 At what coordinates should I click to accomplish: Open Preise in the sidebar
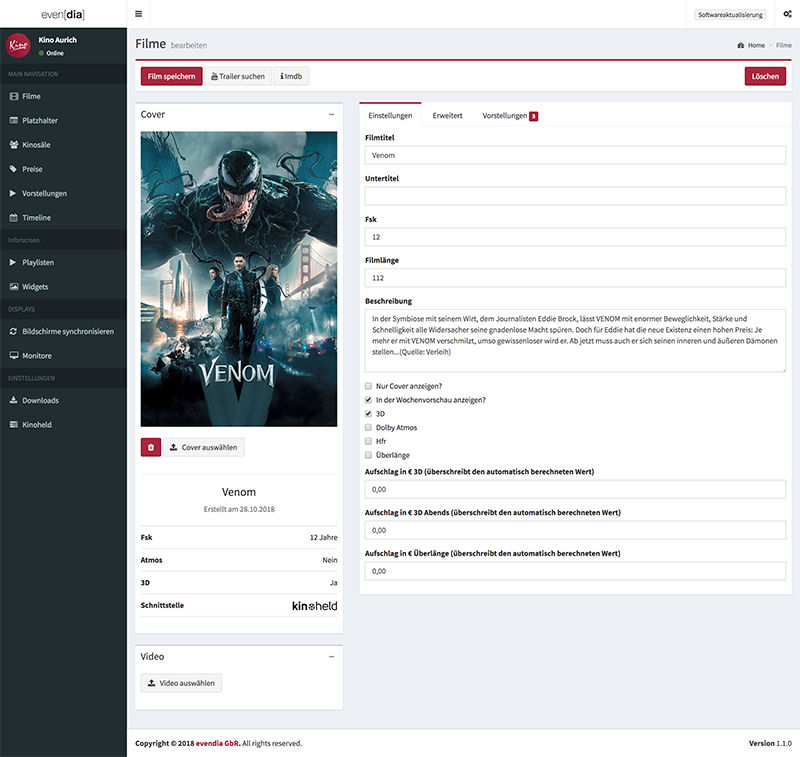click(63, 169)
